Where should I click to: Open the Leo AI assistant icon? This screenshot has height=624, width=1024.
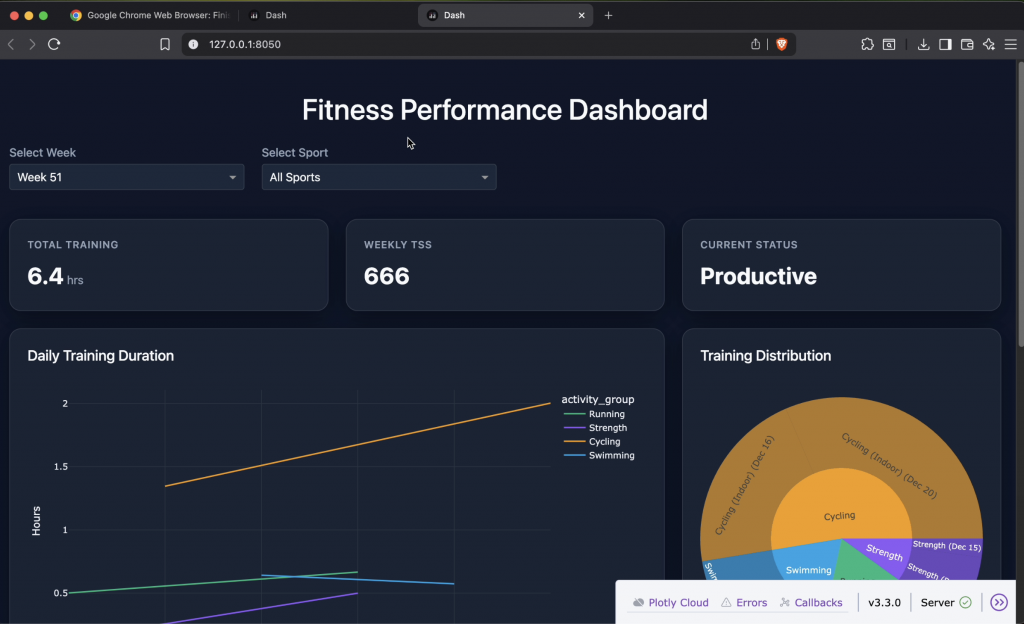pos(986,44)
